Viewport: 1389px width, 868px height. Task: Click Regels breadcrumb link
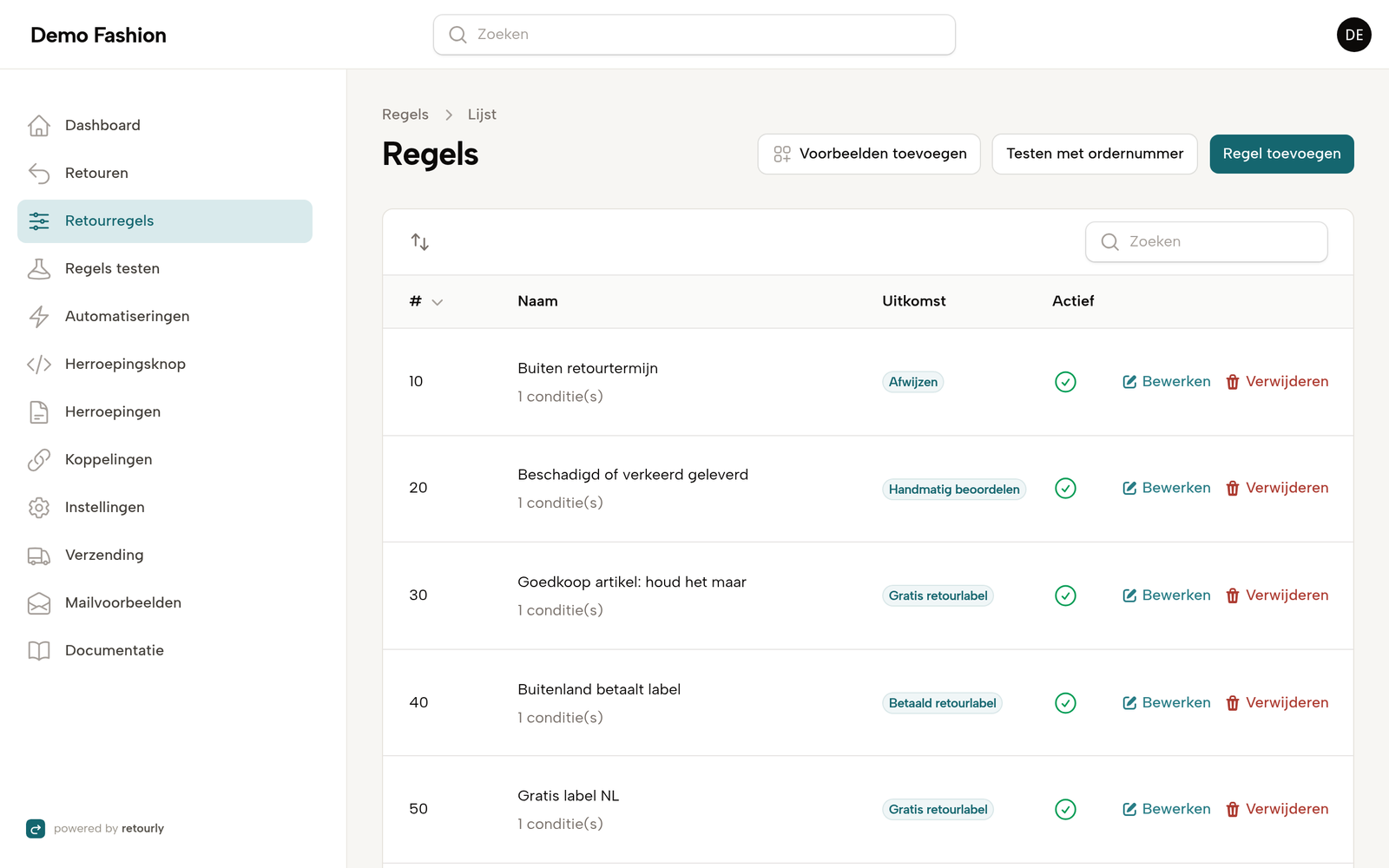tap(405, 115)
